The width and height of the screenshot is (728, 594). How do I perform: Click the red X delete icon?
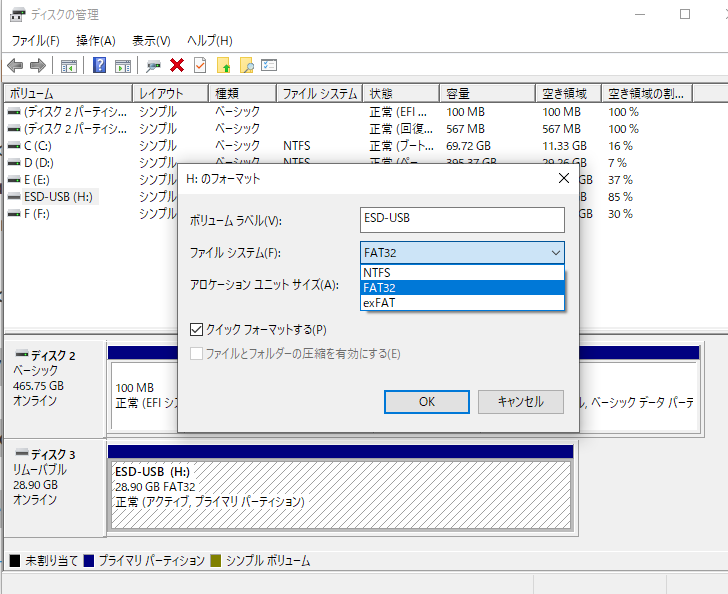coord(177,65)
